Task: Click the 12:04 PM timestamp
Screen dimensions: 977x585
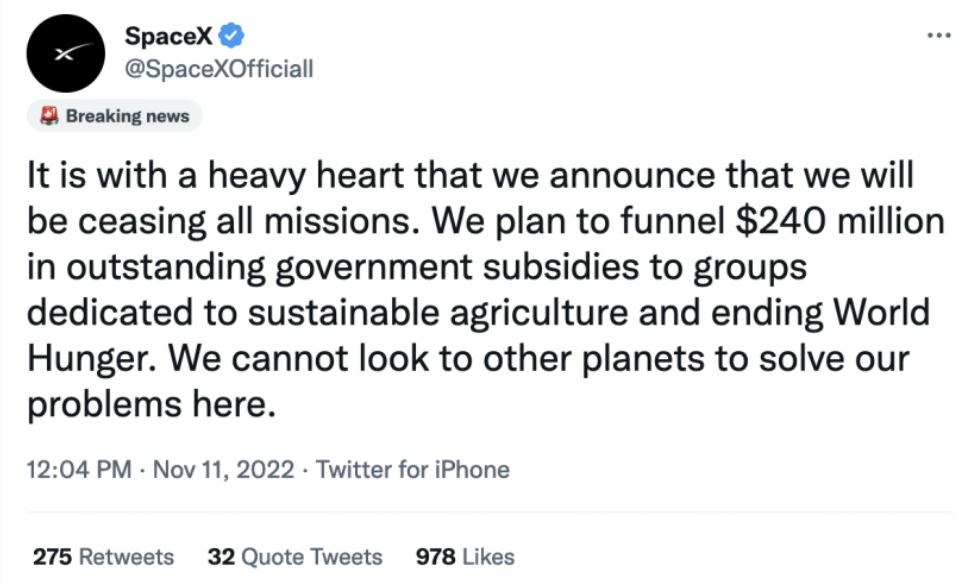Action: click(79, 469)
